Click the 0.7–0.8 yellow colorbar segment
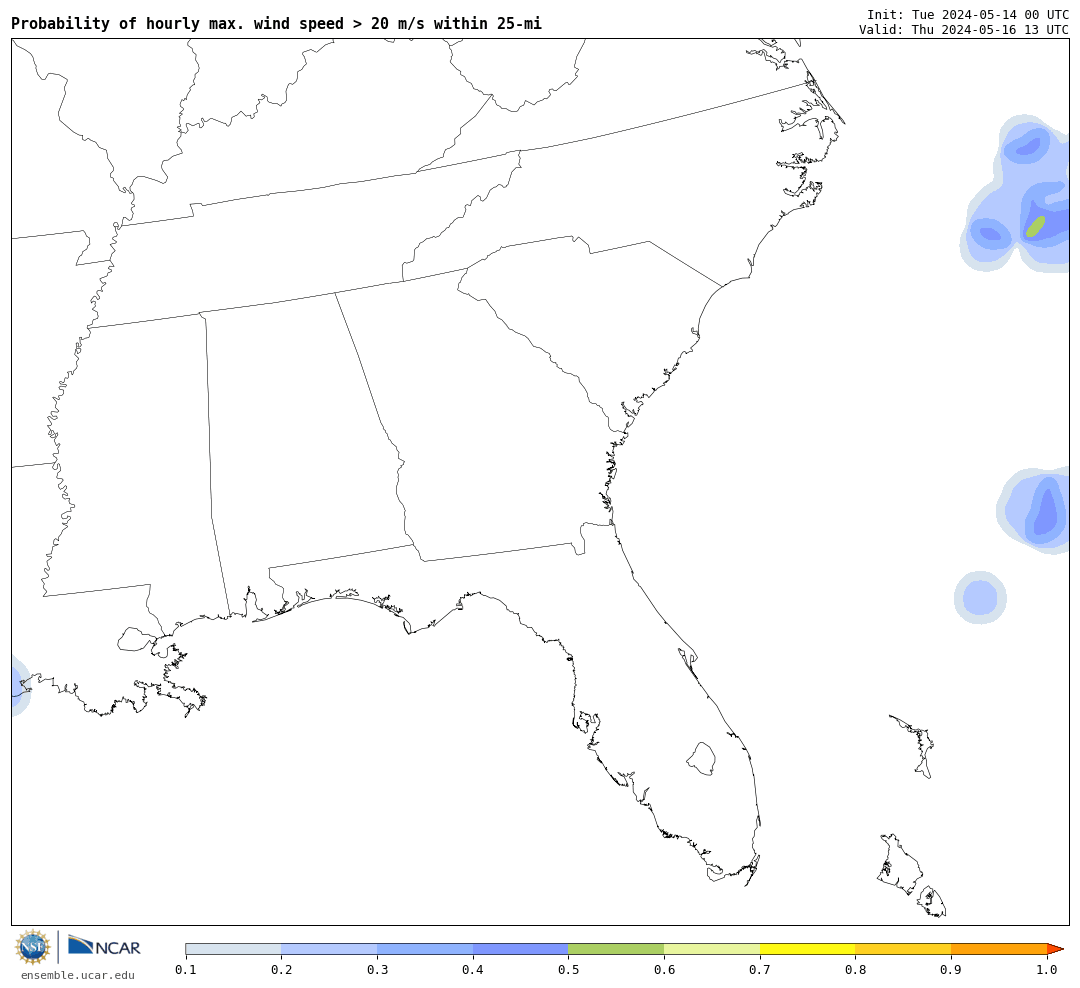 coord(808,949)
